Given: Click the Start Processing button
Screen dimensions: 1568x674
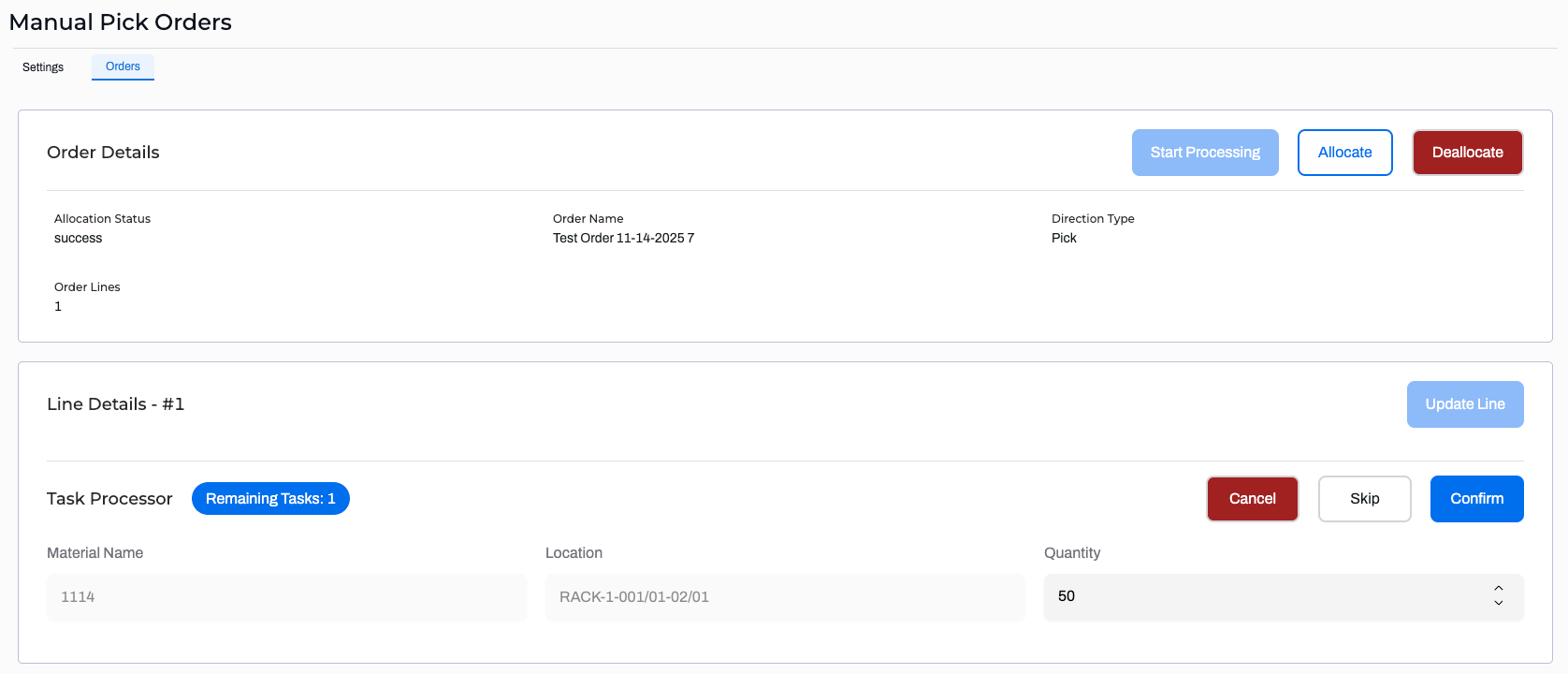Looking at the screenshot, I should pyautogui.click(x=1205, y=153).
